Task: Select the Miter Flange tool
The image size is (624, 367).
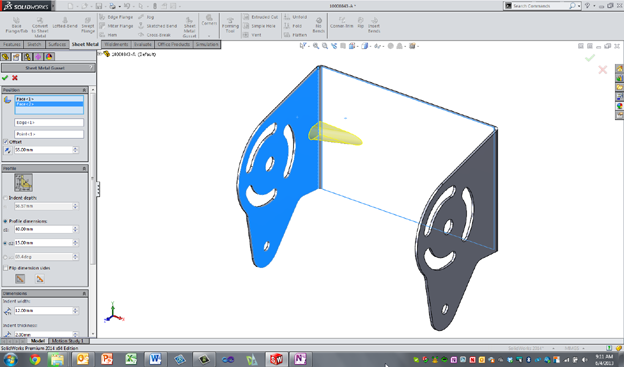Action: [116, 26]
